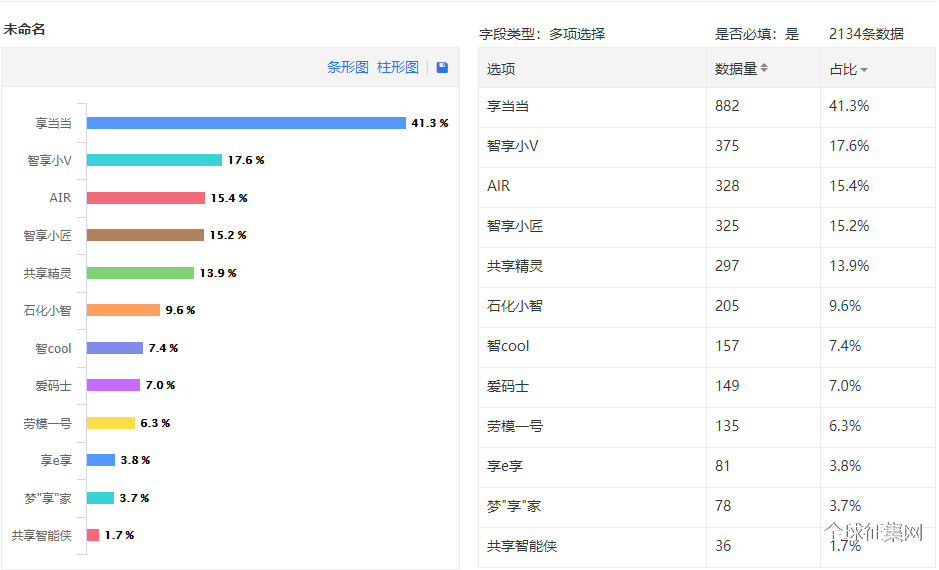This screenshot has height=570, width=939.
Task: Select the 智cool row in table
Action: tap(707, 347)
